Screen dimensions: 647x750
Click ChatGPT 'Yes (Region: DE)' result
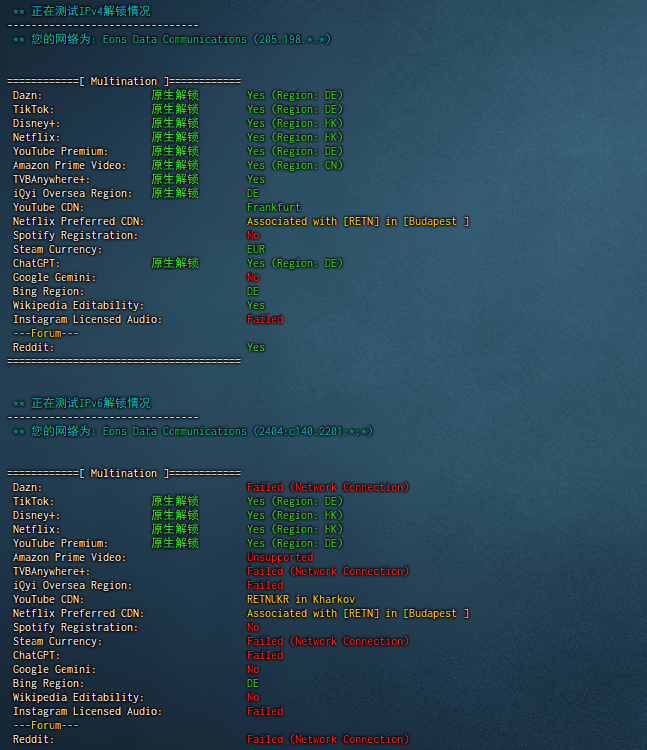tap(295, 264)
